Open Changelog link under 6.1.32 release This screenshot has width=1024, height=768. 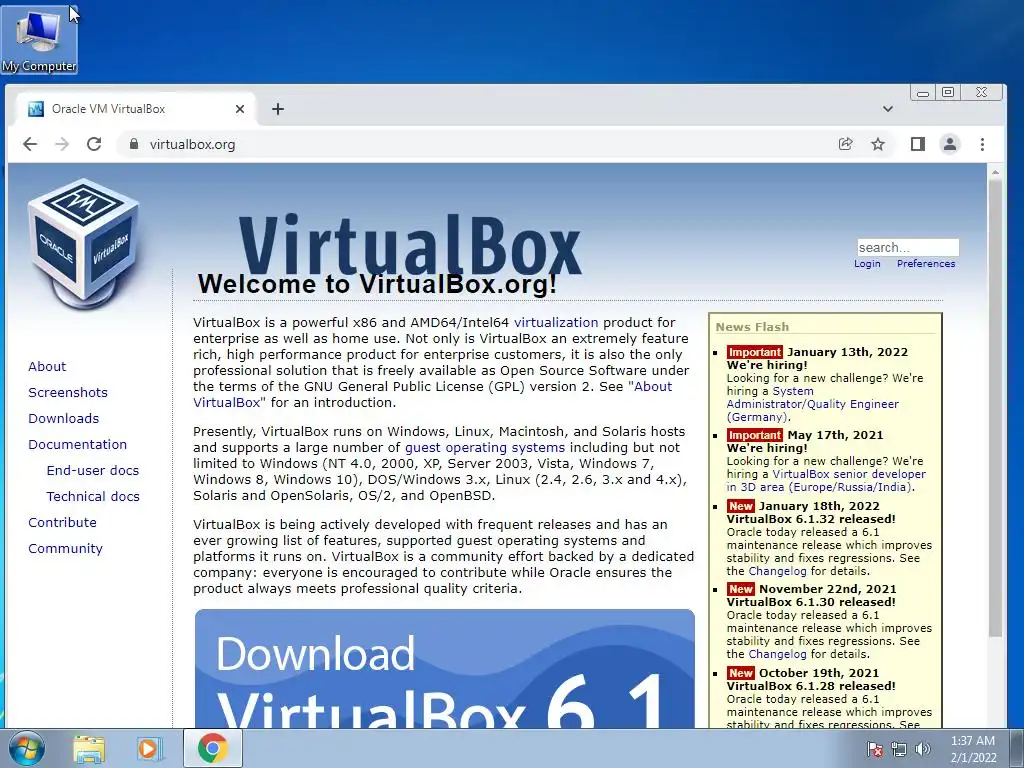coord(777,571)
